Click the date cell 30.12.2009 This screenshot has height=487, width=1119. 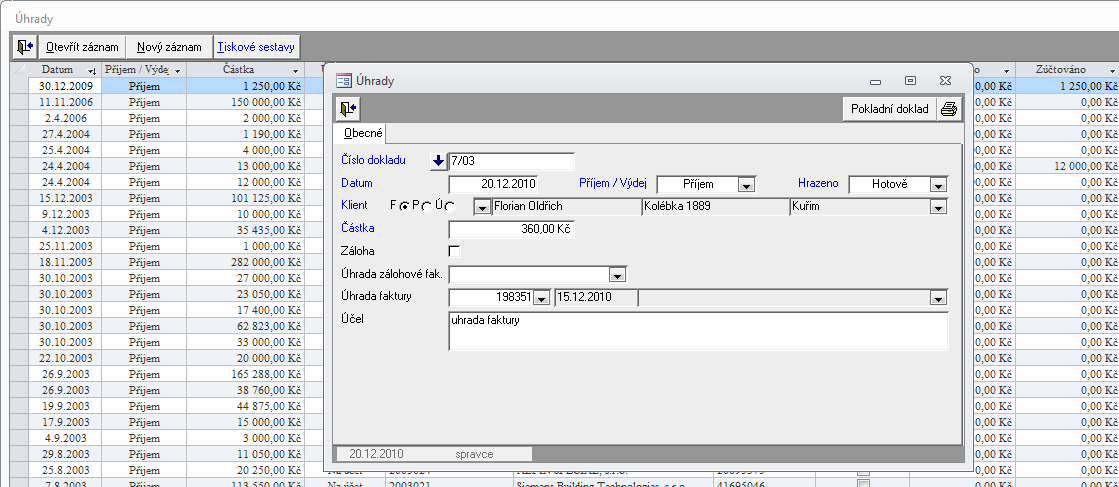click(x=65, y=86)
